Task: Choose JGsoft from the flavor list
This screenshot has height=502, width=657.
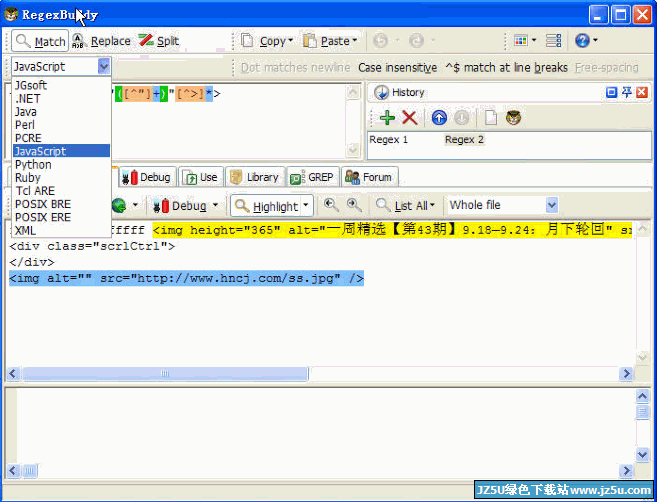Action: point(61,85)
